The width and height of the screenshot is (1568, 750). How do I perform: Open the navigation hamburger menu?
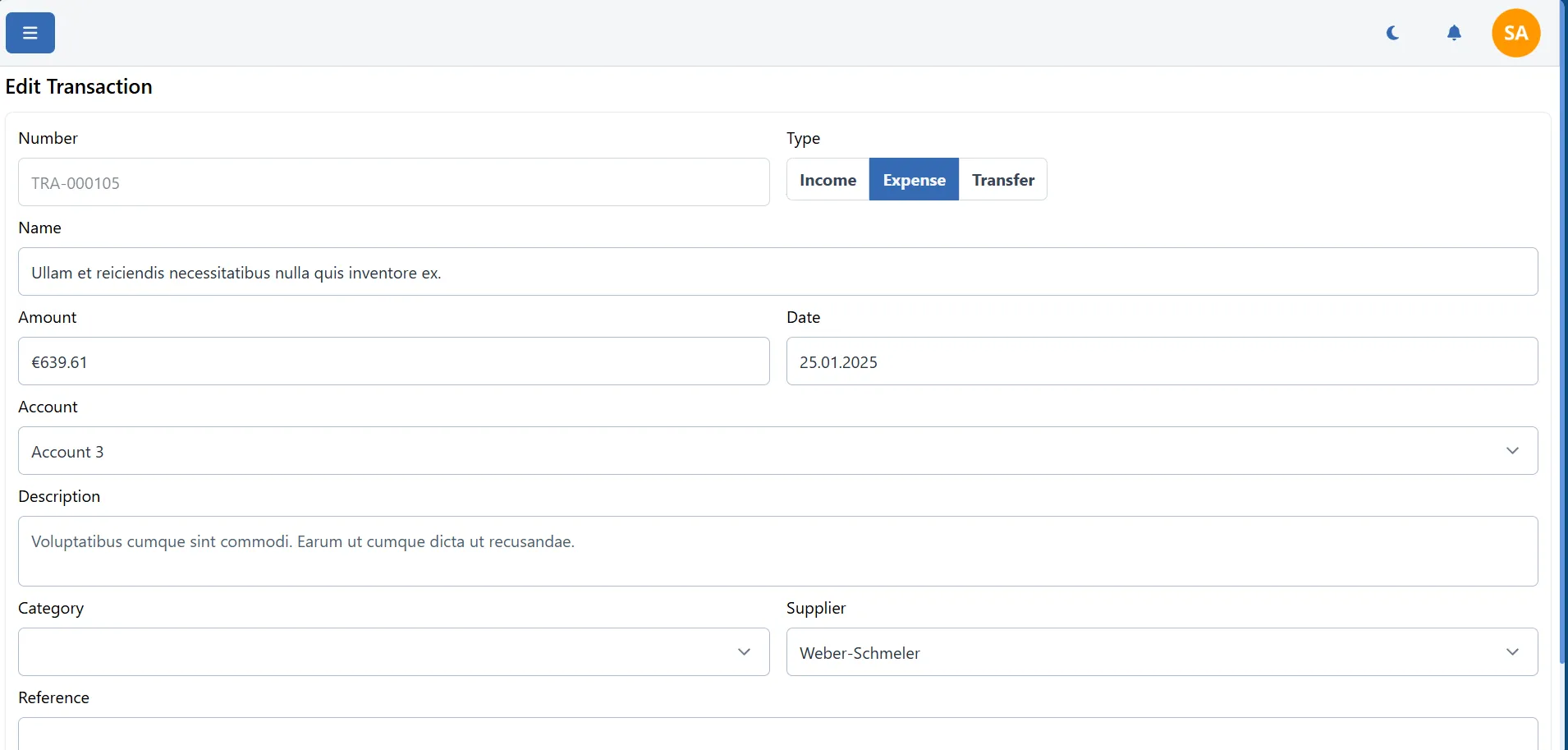coord(30,33)
